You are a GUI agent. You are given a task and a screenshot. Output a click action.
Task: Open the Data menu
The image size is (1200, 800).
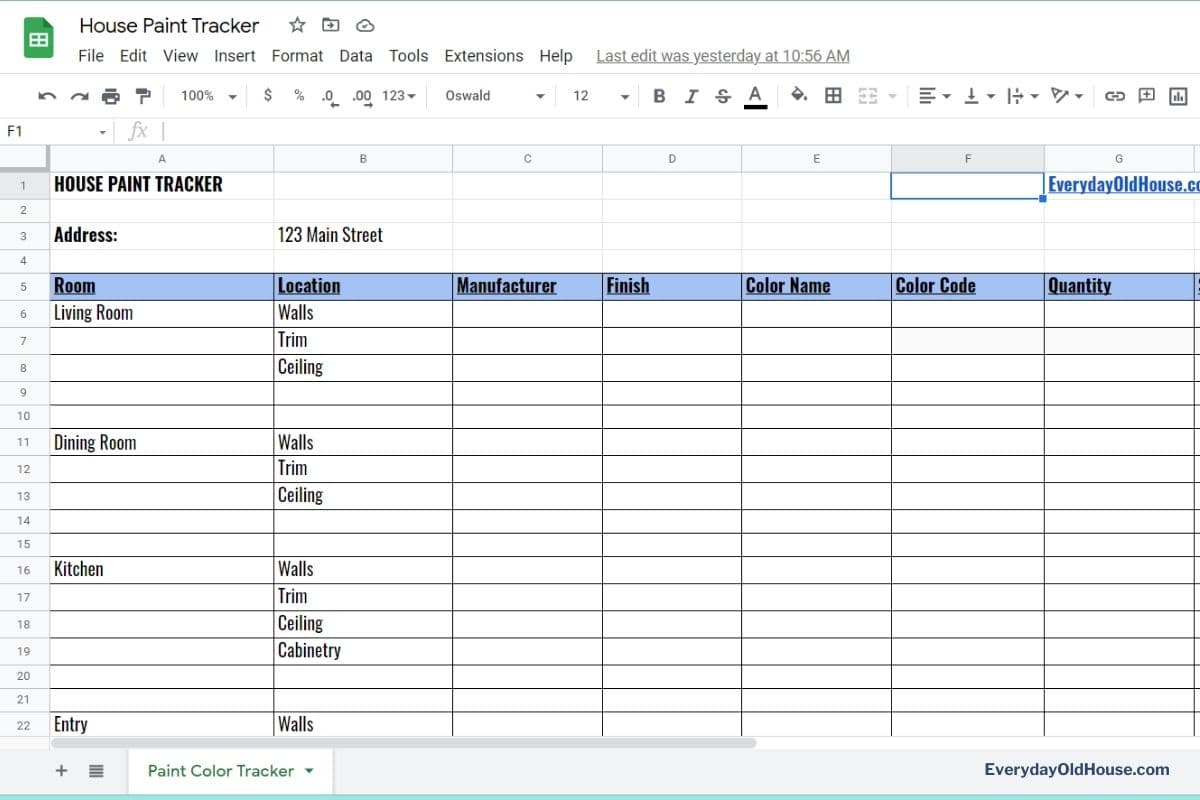point(356,56)
